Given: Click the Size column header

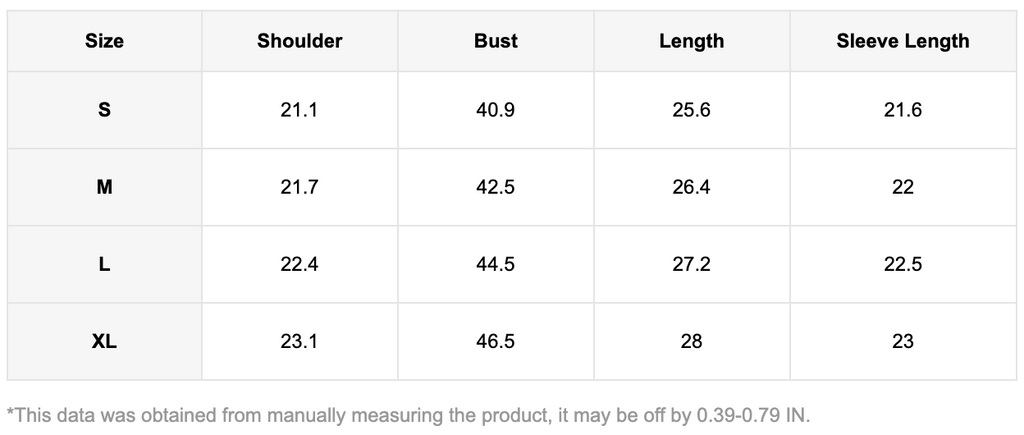Looking at the screenshot, I should click(x=104, y=41).
